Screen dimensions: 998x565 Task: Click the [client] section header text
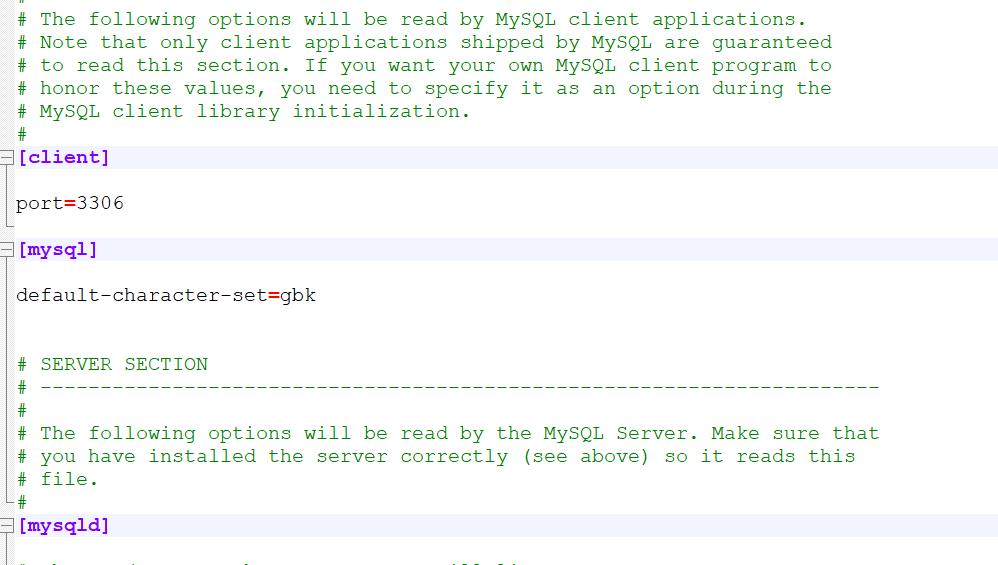[64, 157]
